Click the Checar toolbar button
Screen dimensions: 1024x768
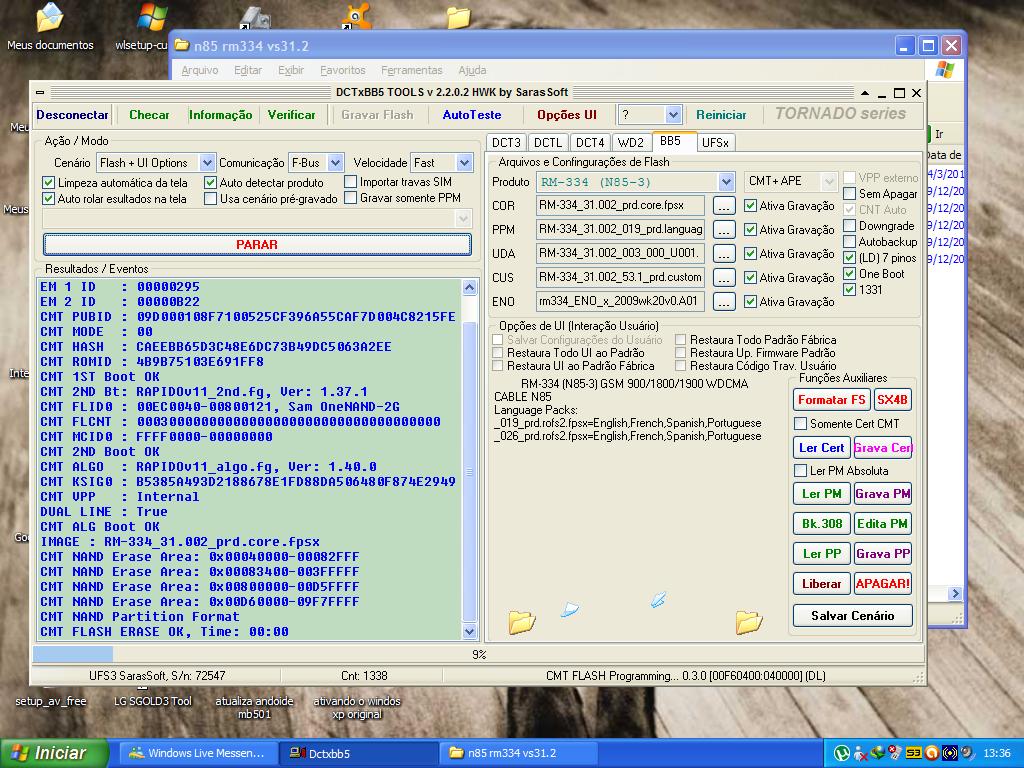tap(149, 115)
